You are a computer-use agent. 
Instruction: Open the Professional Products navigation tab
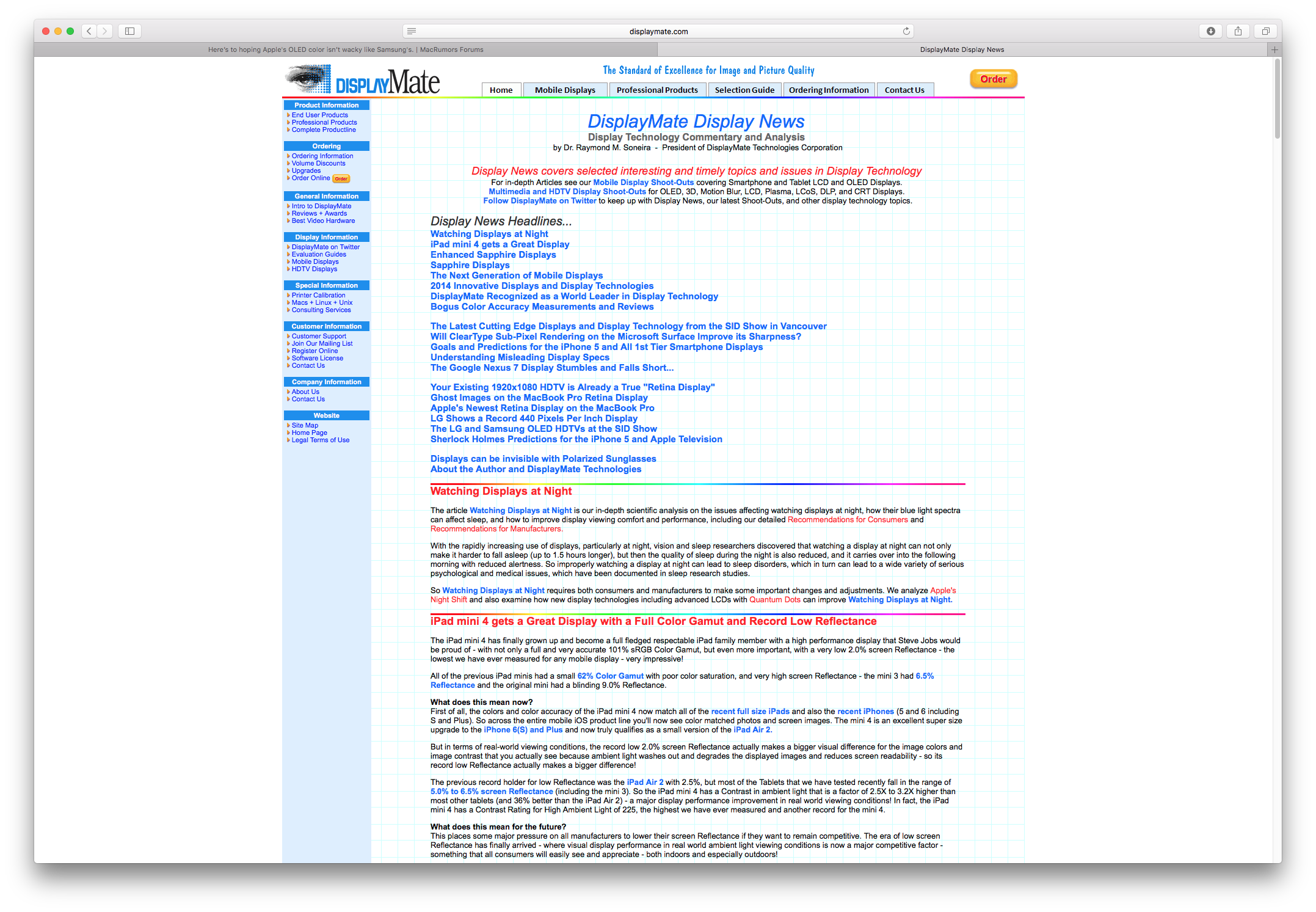pos(657,90)
